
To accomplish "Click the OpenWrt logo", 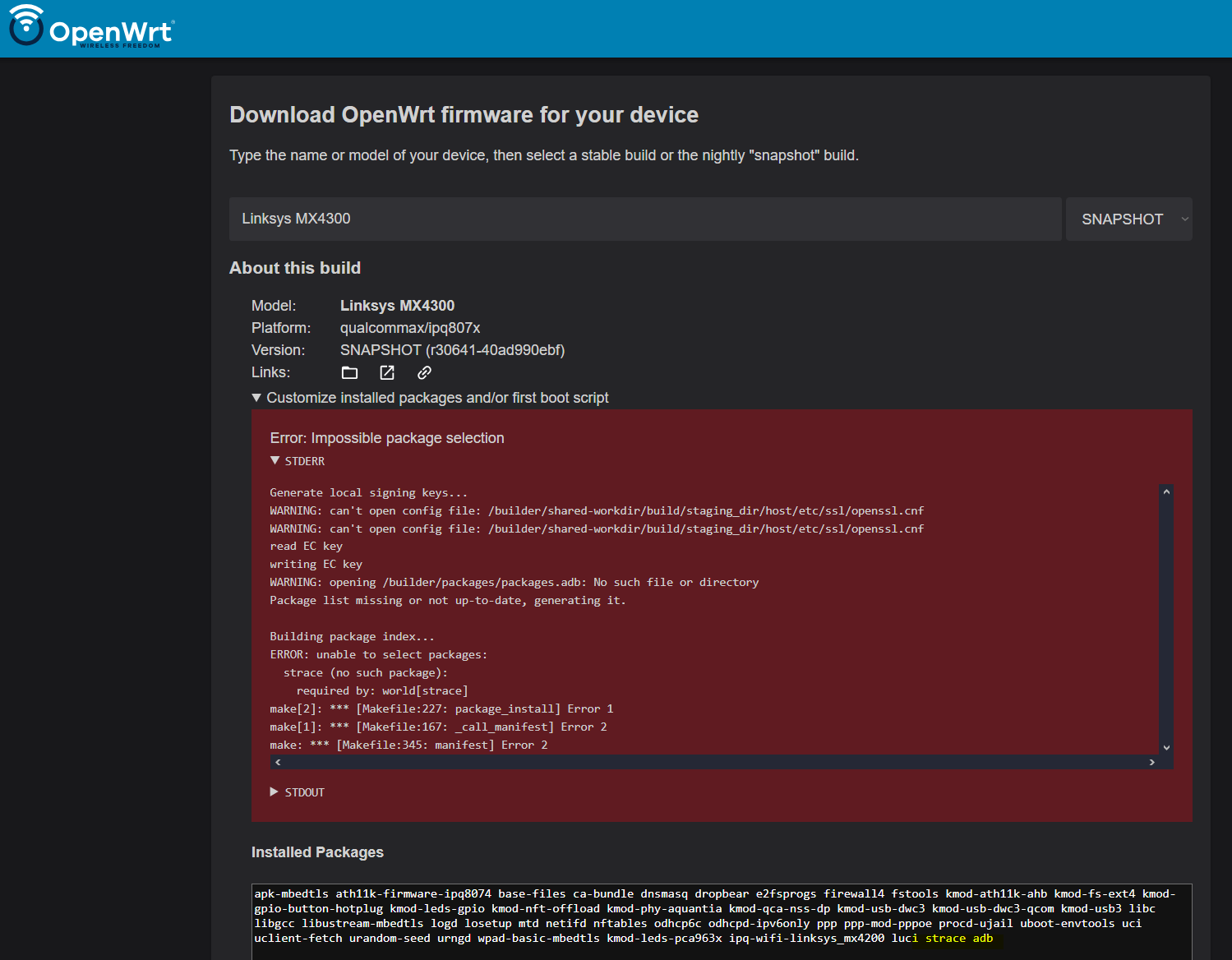I will [91, 27].
